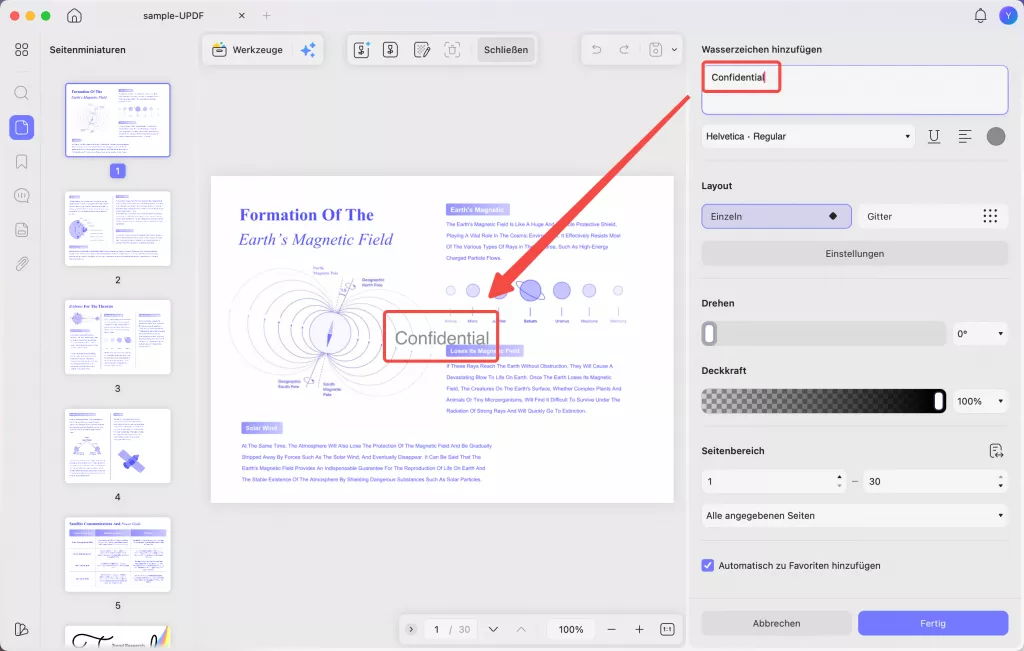Viewport: 1024px width, 651px height.
Task: Open the notifications bell
Action: pyautogui.click(x=980, y=16)
